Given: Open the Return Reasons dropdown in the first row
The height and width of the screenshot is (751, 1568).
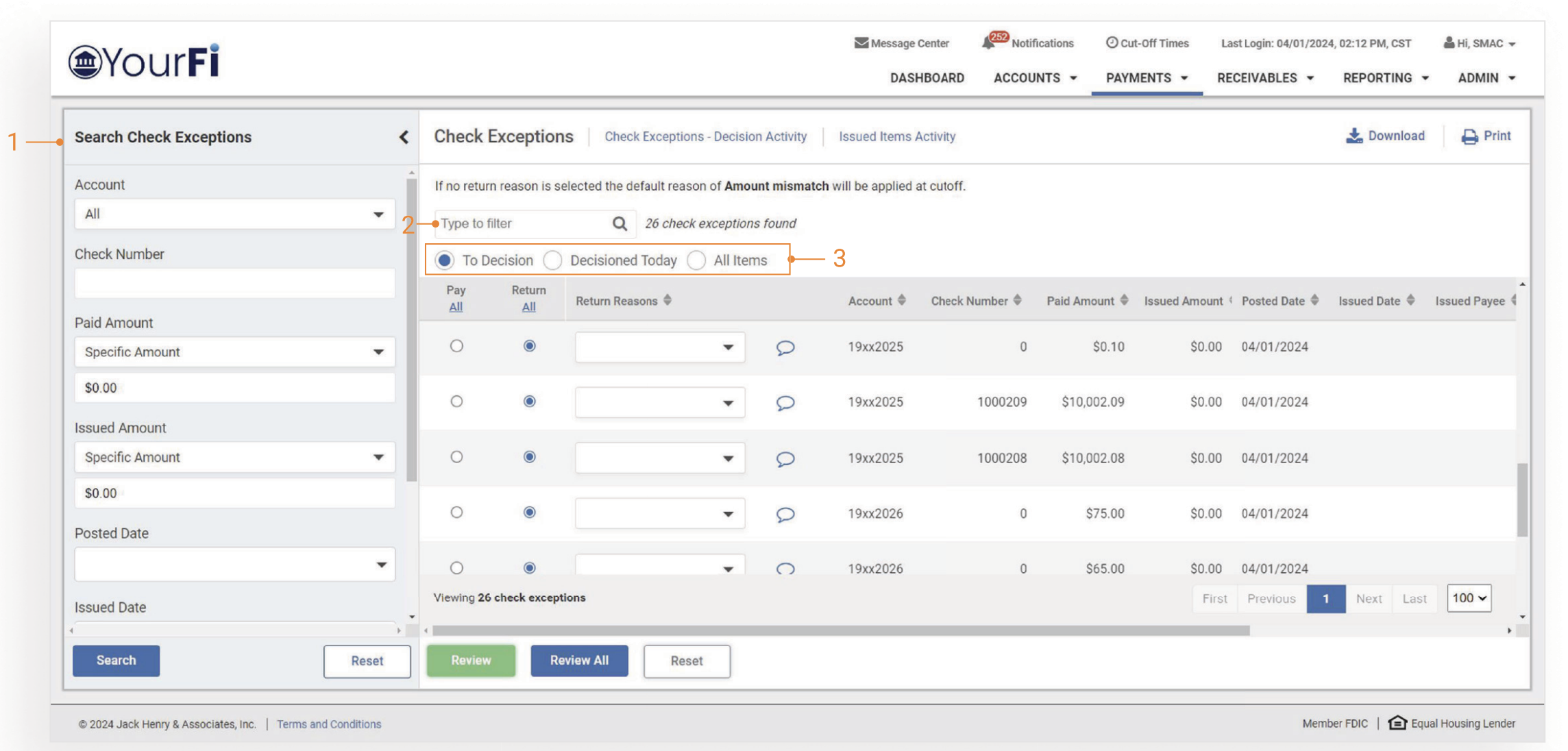Looking at the screenshot, I should coord(659,347).
